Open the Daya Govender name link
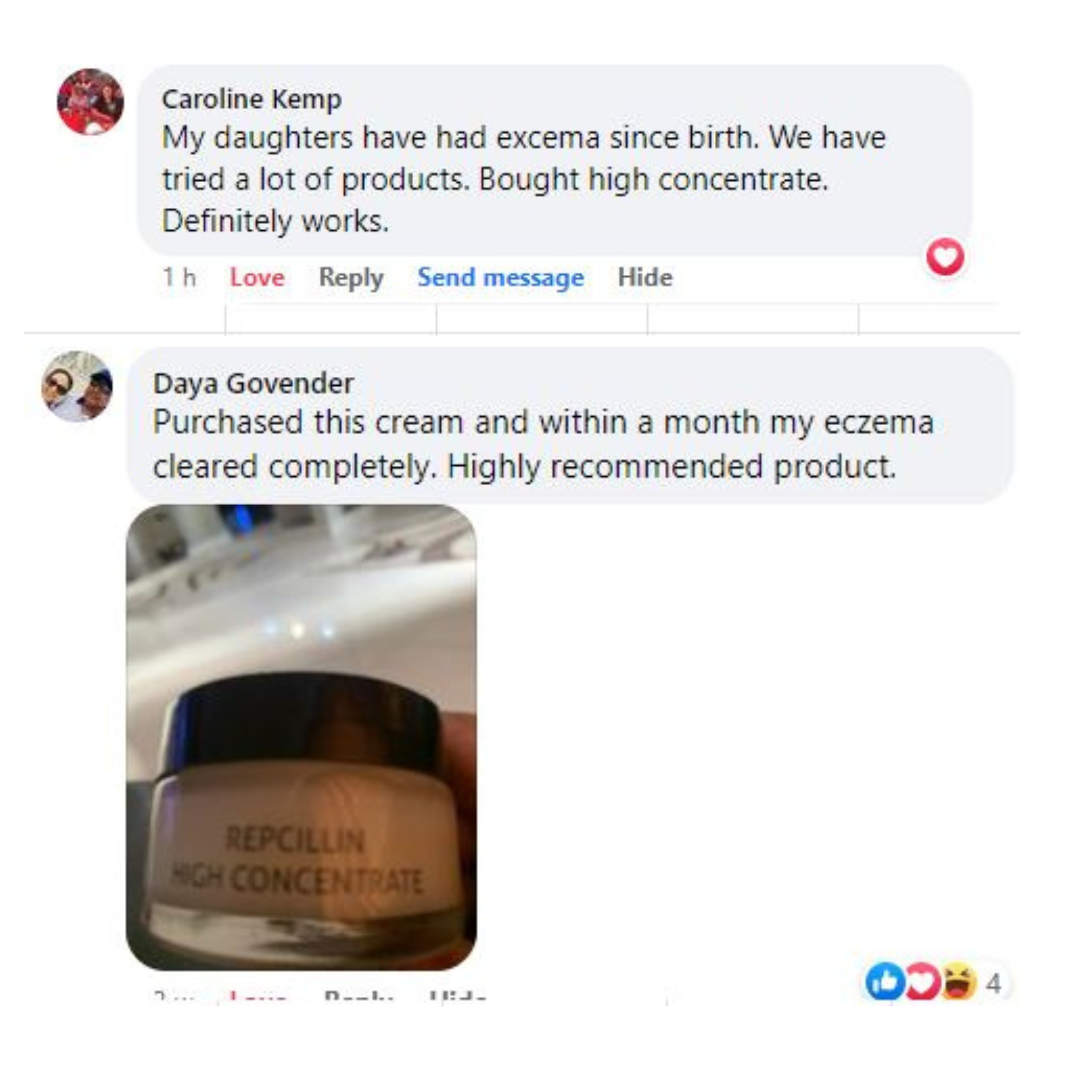This screenshot has height=1080, width=1080. pos(253,383)
